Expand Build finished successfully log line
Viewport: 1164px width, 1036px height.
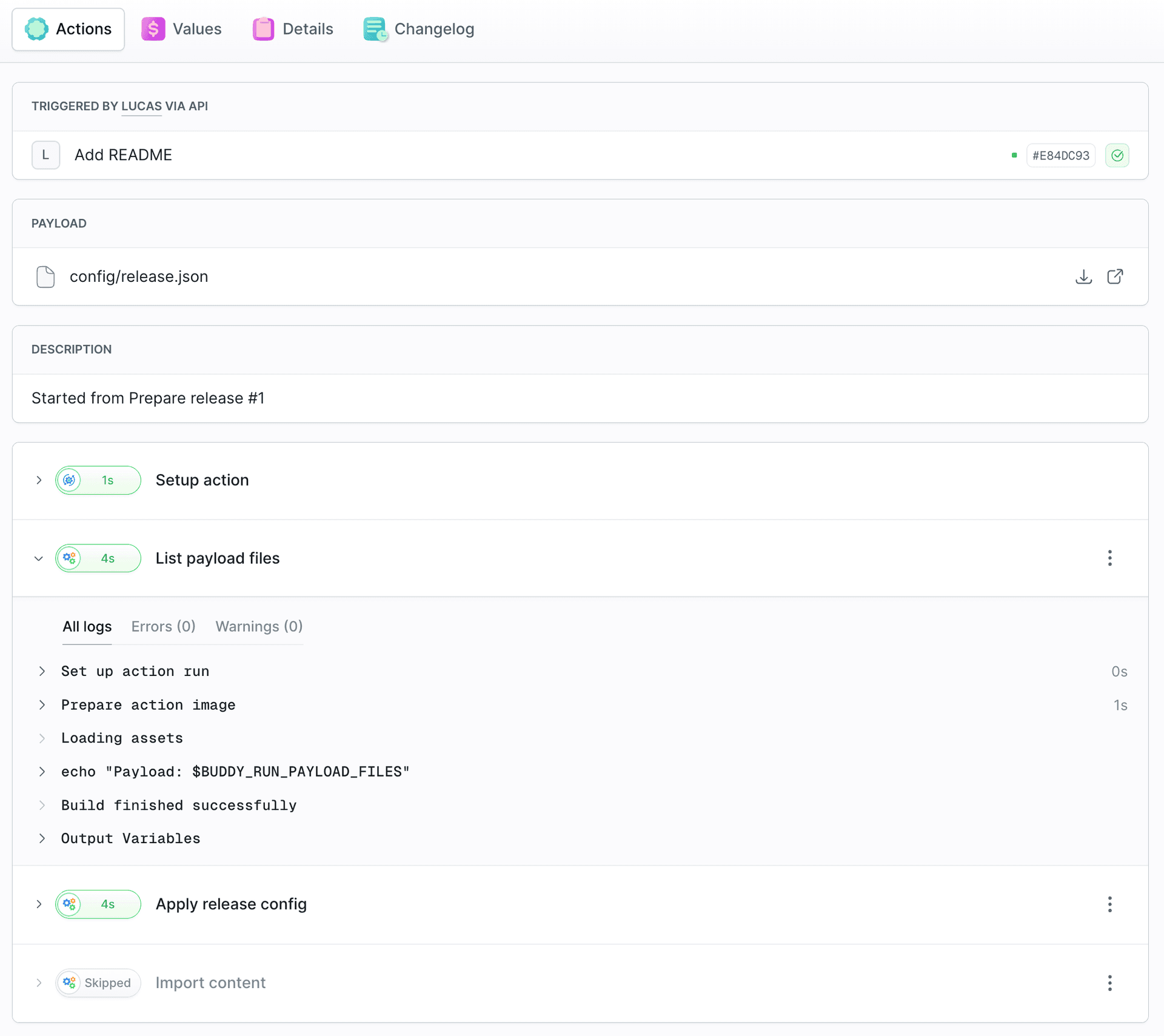tap(42, 806)
